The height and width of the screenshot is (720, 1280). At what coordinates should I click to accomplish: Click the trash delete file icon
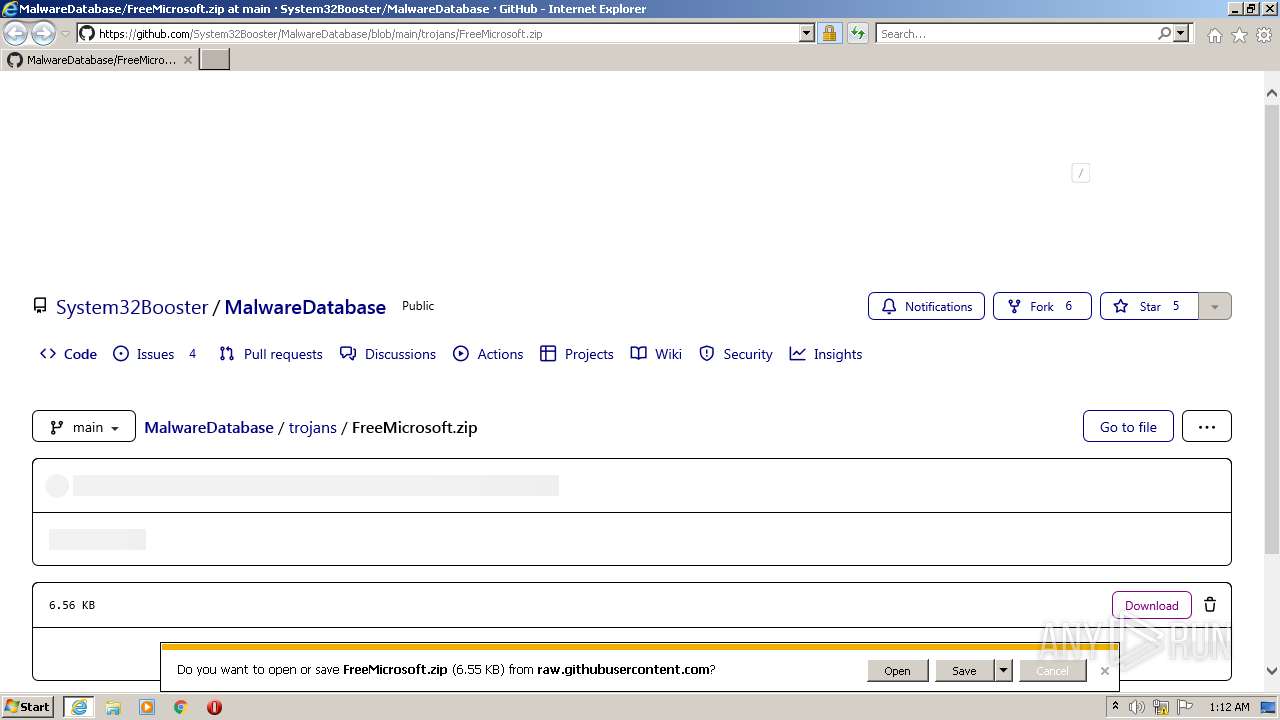(x=1210, y=605)
